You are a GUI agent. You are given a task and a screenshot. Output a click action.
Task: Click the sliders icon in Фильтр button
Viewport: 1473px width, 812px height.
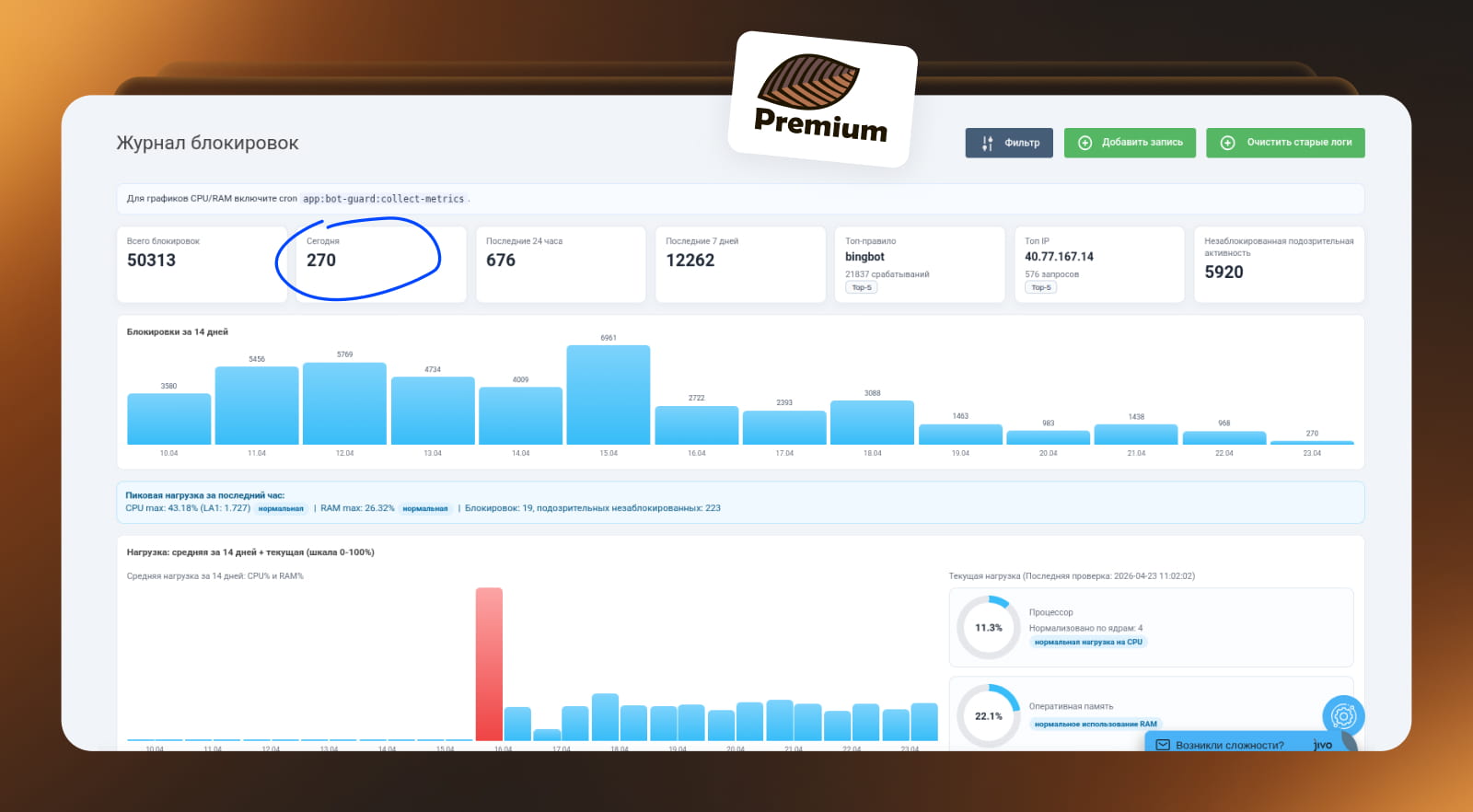click(x=987, y=143)
